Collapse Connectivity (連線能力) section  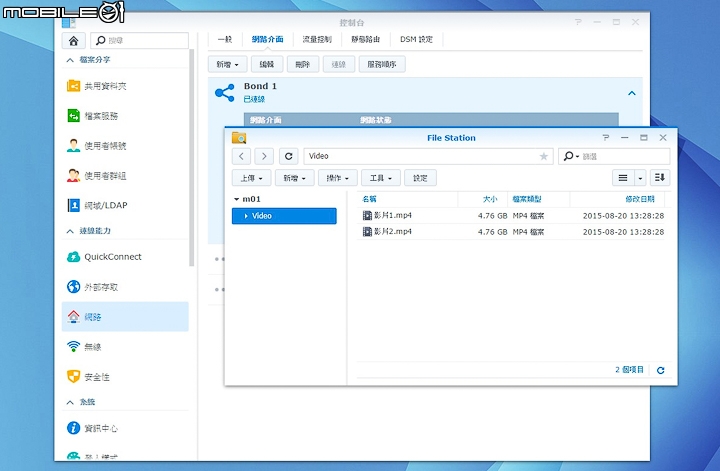[x=70, y=231]
